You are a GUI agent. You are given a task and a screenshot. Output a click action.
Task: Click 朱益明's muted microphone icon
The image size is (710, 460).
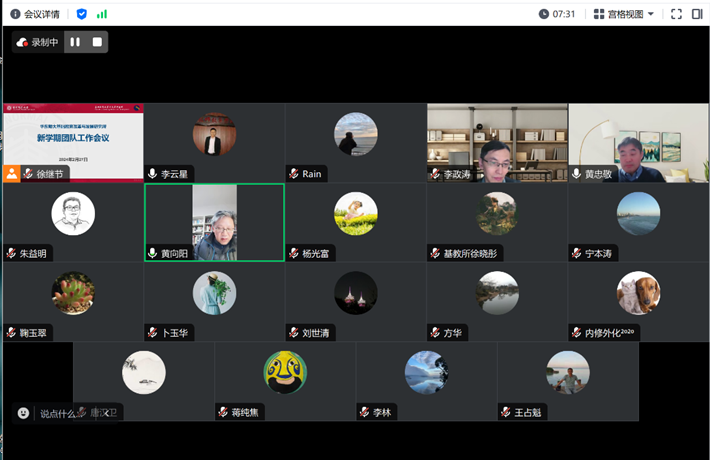[11, 254]
